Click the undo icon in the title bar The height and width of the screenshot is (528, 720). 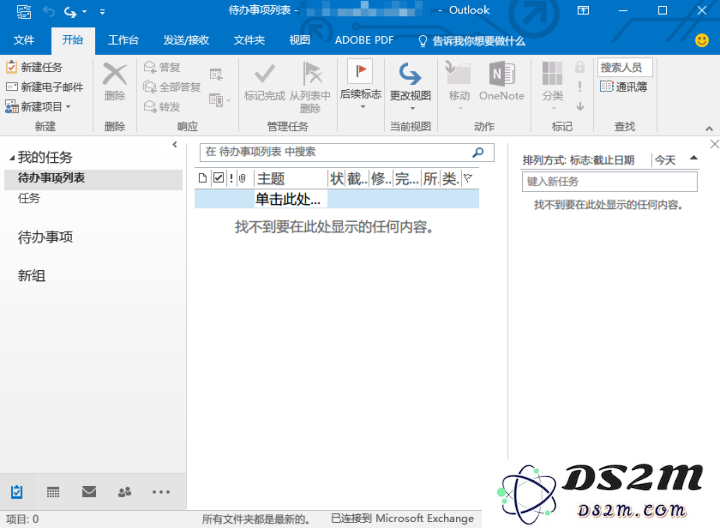click(48, 11)
